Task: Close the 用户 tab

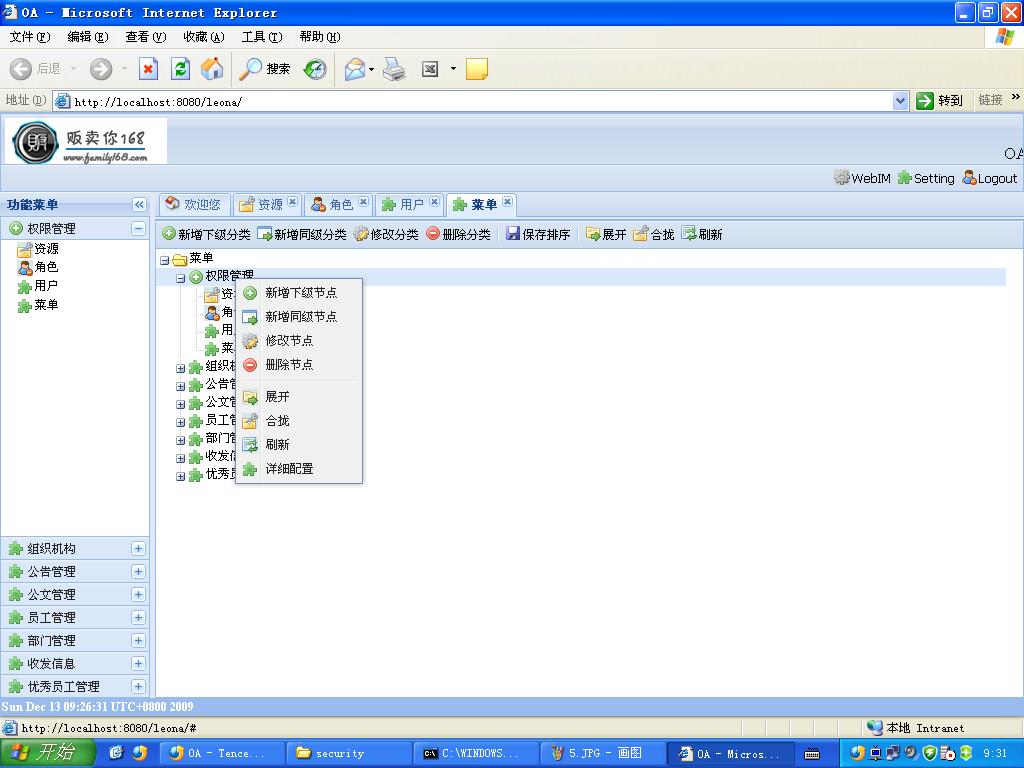Action: pyautogui.click(x=434, y=202)
